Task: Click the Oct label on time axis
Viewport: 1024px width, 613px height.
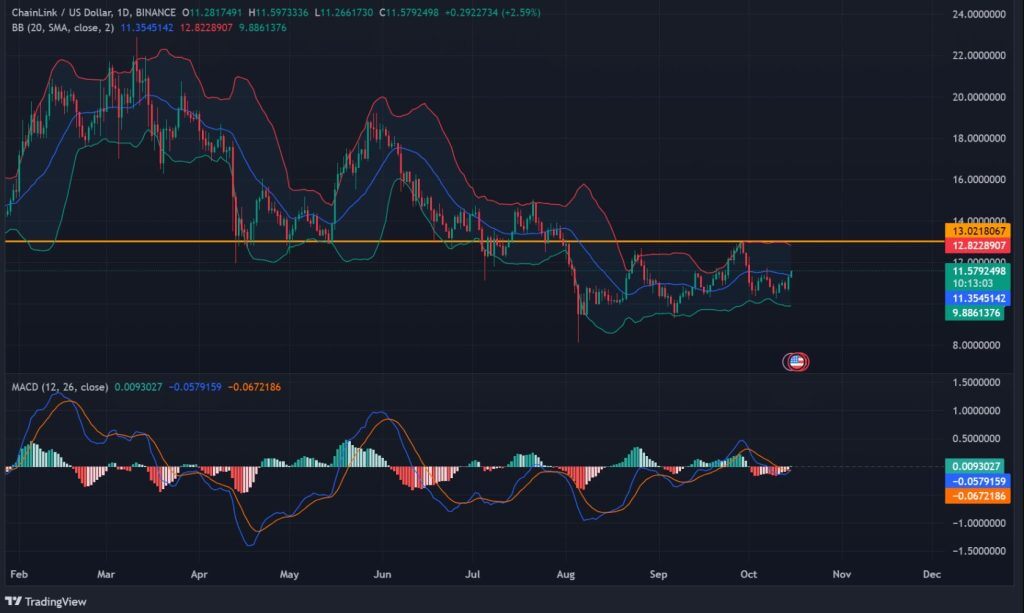Action: click(748, 575)
